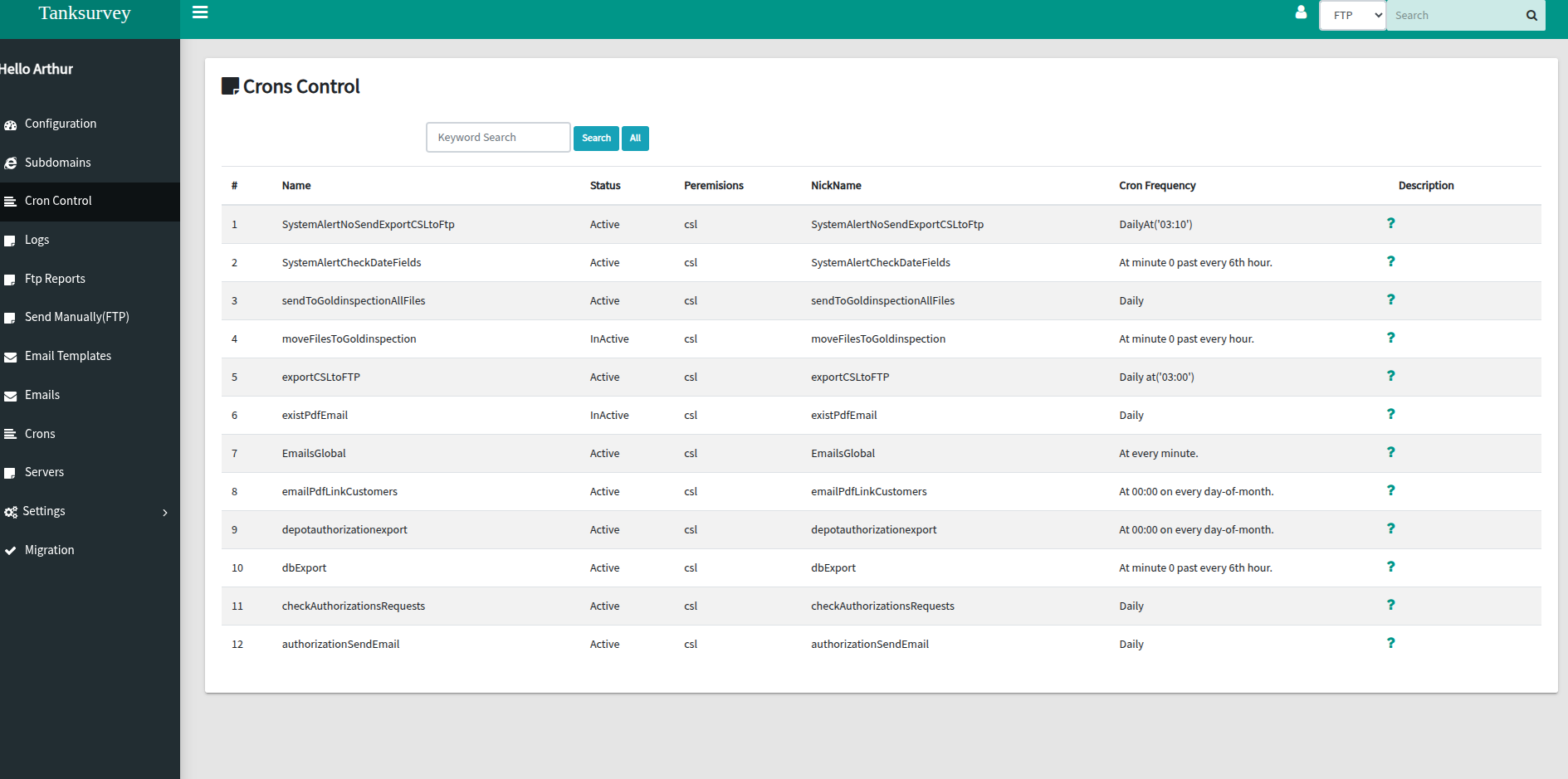This screenshot has height=779, width=1568.
Task: Toggle the sidebar with hamburger menu
Action: pyautogui.click(x=199, y=12)
